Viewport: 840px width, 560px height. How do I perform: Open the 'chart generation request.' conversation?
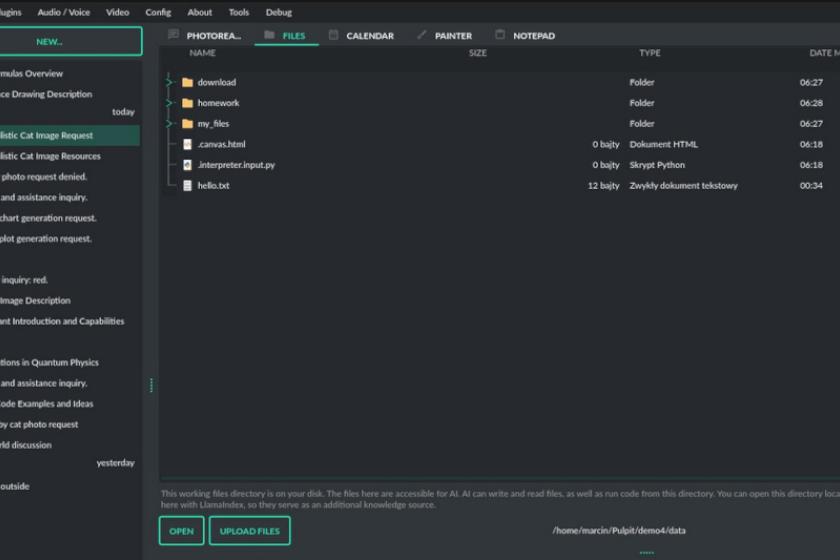pos(70,218)
